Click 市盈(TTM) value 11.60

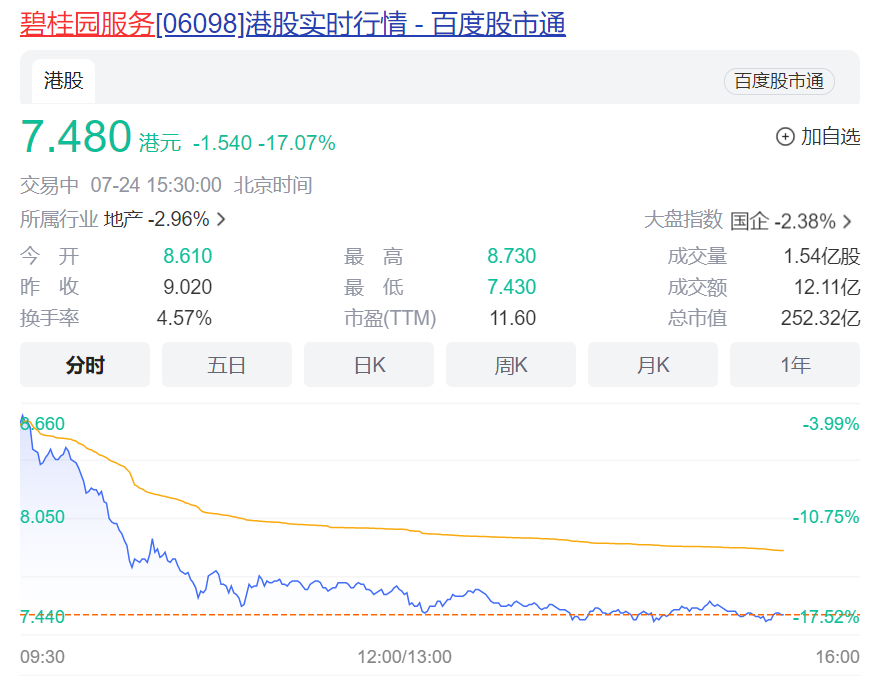[x=513, y=318]
